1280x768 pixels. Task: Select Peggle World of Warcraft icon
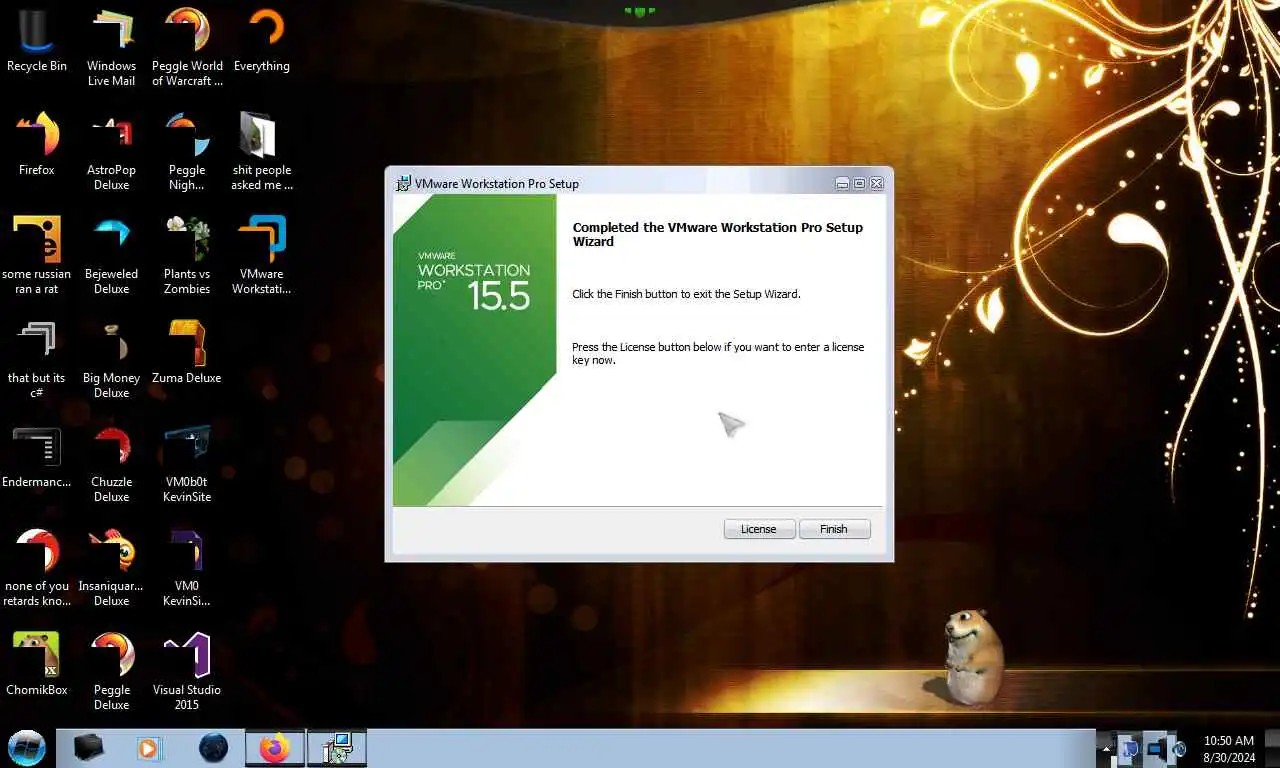(187, 48)
